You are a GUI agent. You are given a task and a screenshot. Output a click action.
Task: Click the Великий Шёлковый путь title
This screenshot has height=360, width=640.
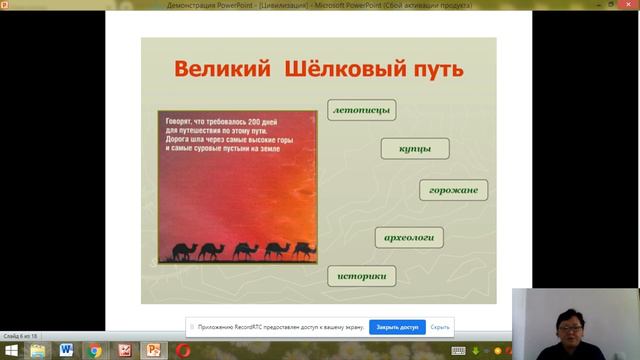coord(319,69)
